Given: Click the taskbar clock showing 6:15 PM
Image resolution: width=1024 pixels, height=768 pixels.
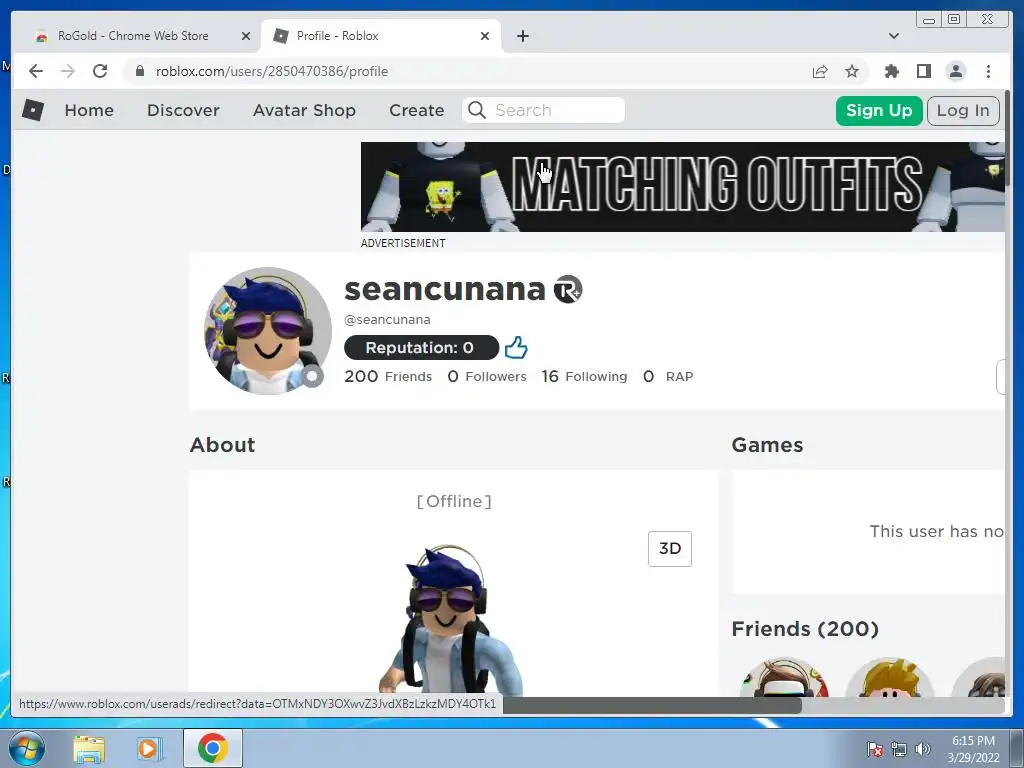Looking at the screenshot, I should pyautogui.click(x=973, y=749).
